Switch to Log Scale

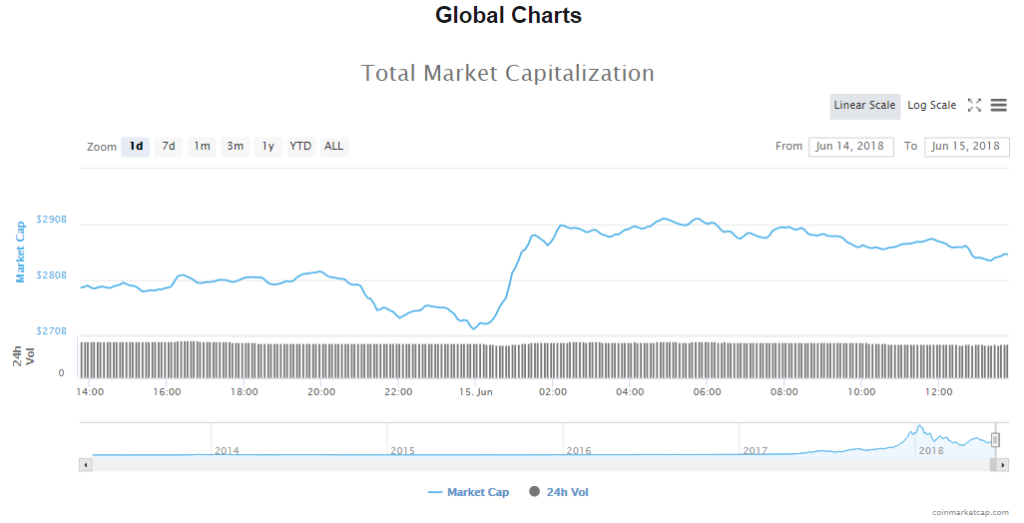[931, 106]
